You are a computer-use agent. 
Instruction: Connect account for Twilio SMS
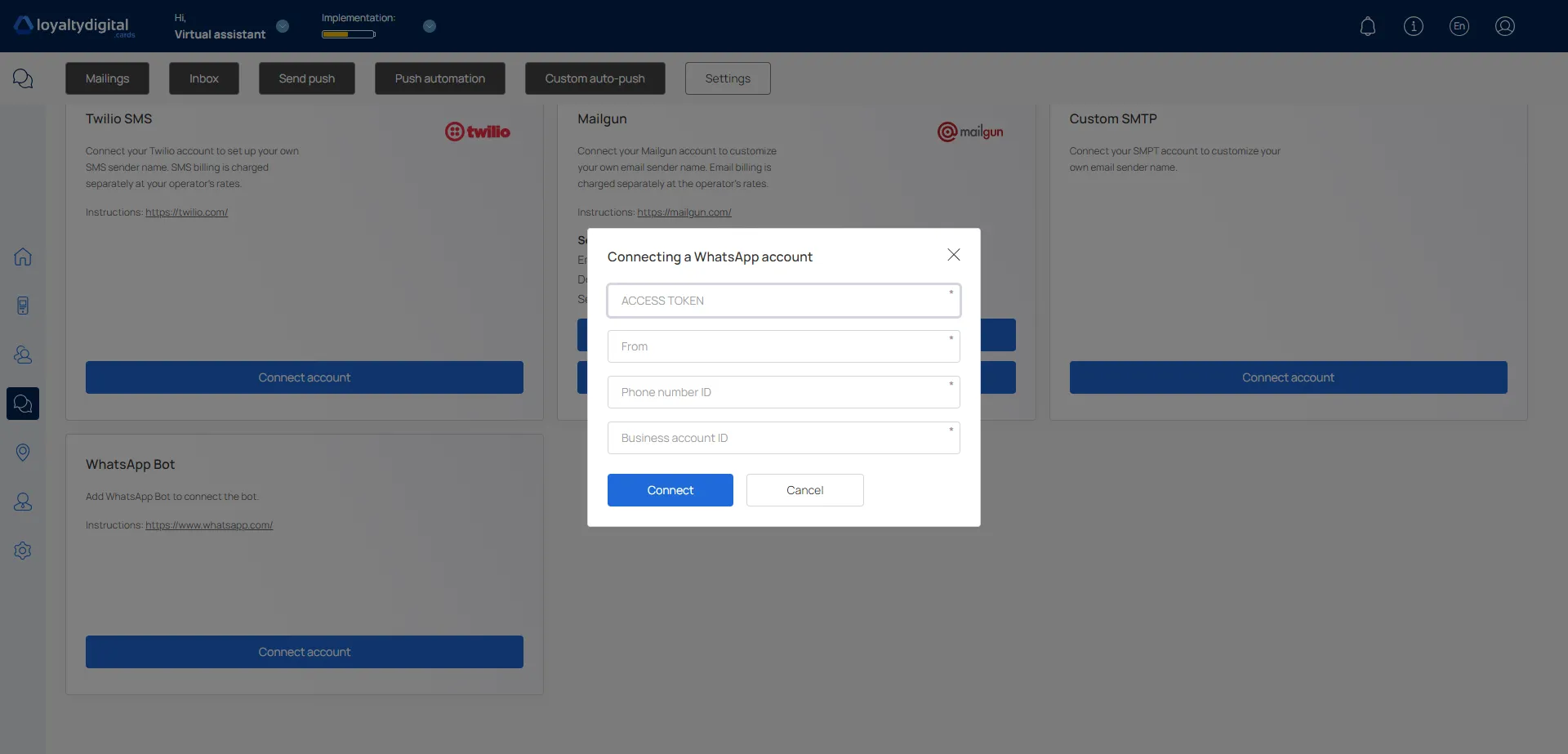(x=305, y=377)
